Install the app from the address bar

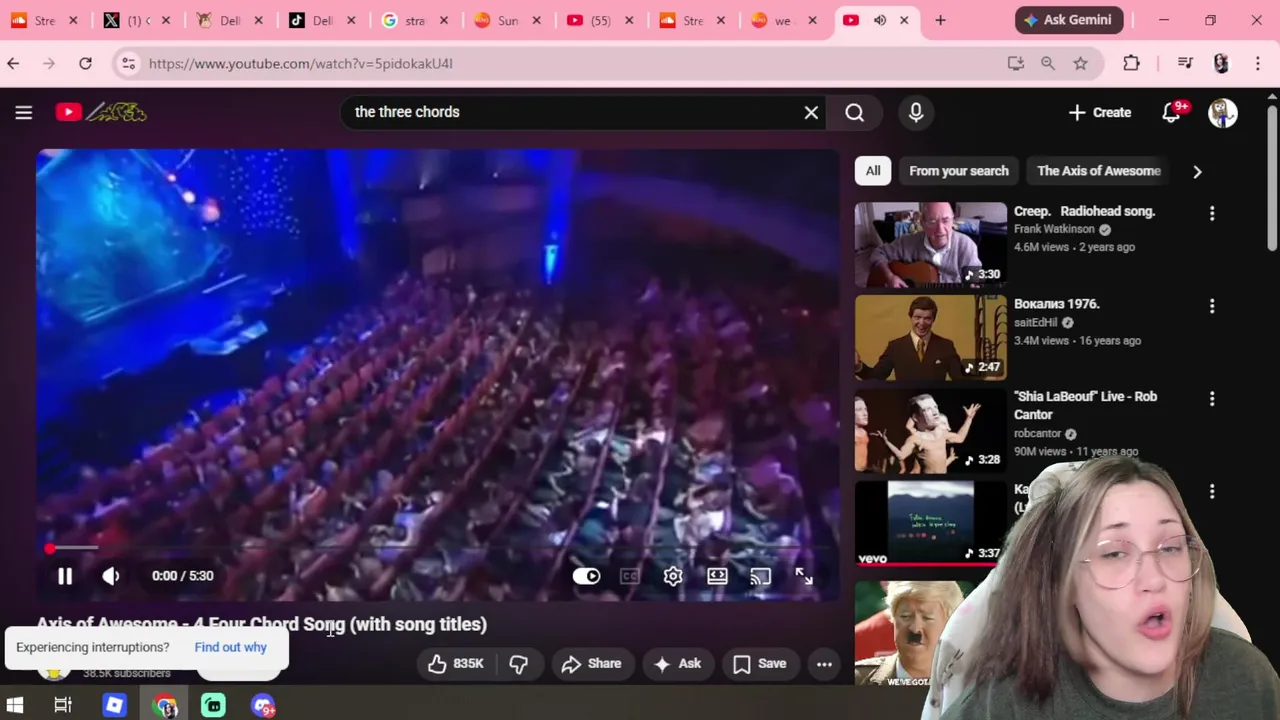(1016, 63)
